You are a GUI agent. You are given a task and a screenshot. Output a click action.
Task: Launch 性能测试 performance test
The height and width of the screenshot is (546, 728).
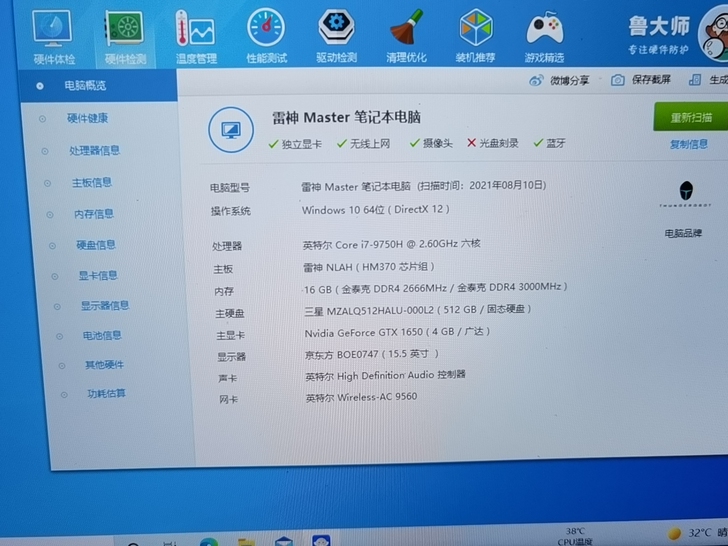click(x=266, y=36)
